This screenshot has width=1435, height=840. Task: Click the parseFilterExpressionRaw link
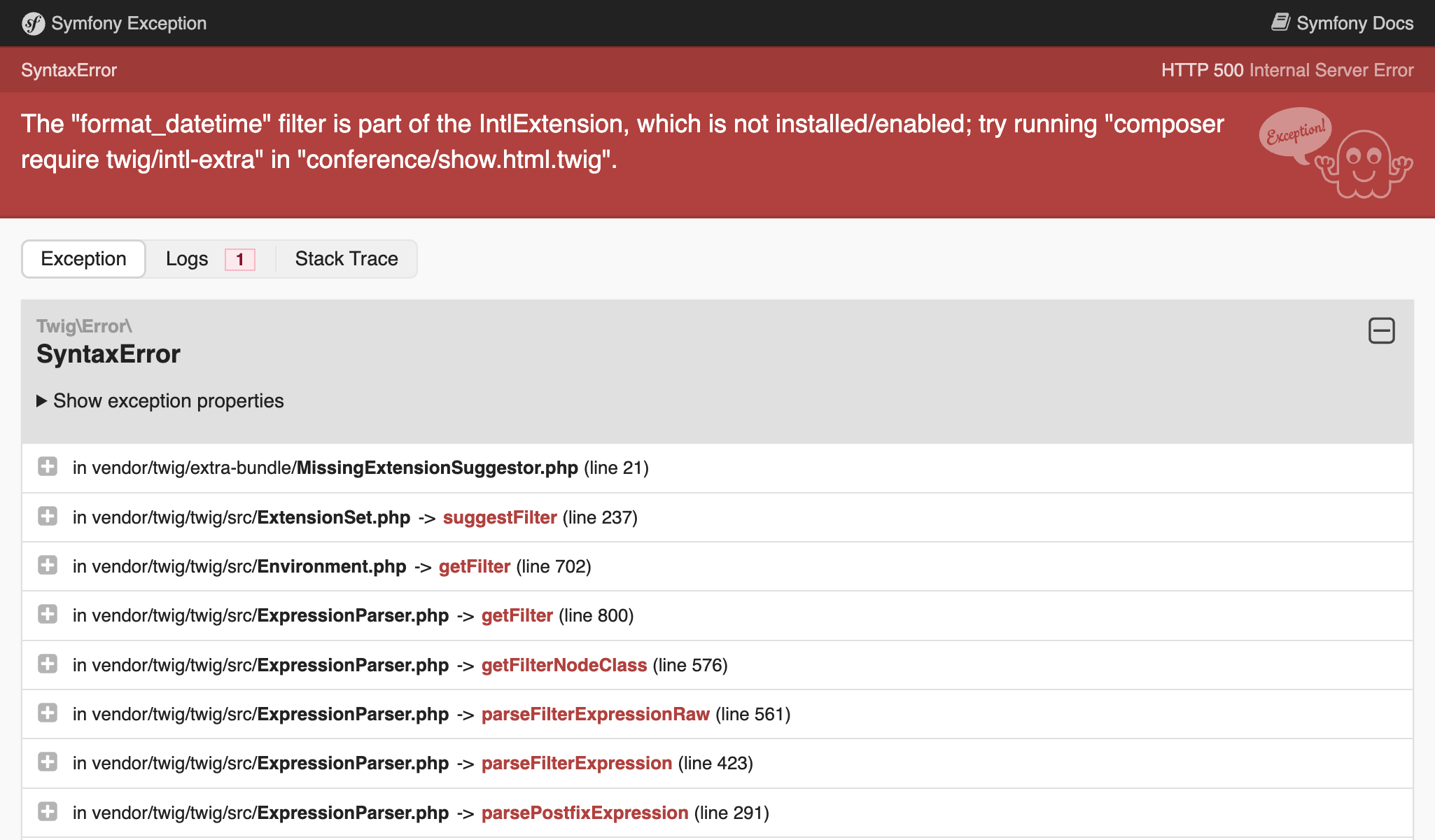[x=595, y=714]
